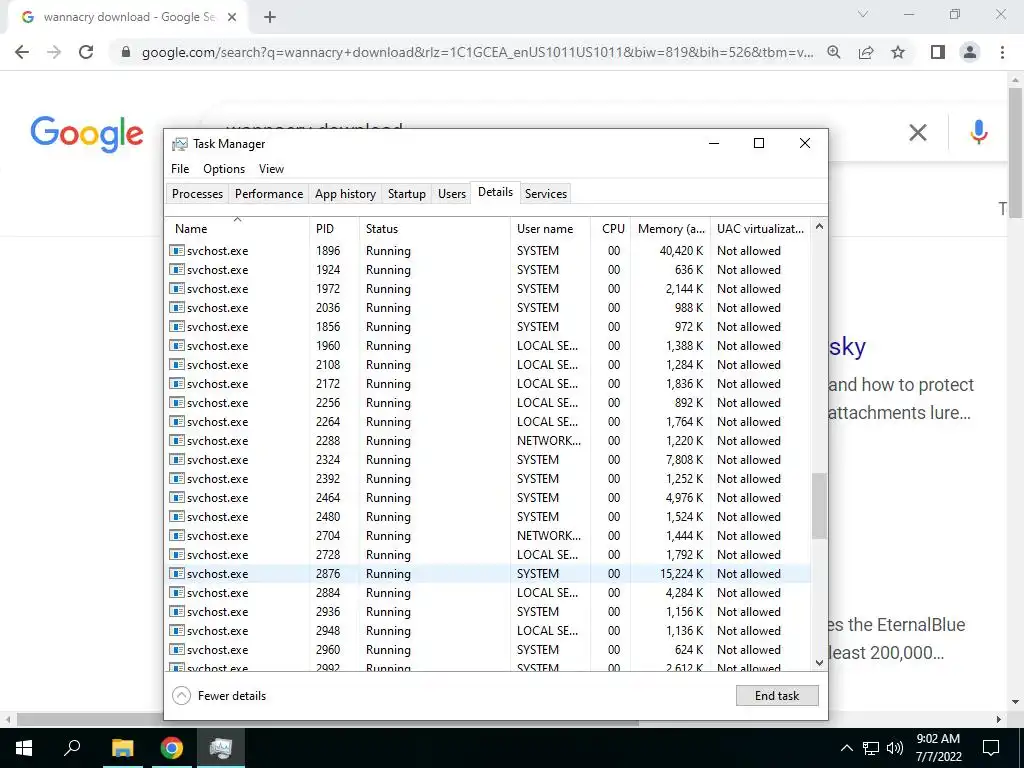Screen dimensions: 1024x768
Task: Open the Chrome three-dot menu
Action: tap(1002, 52)
